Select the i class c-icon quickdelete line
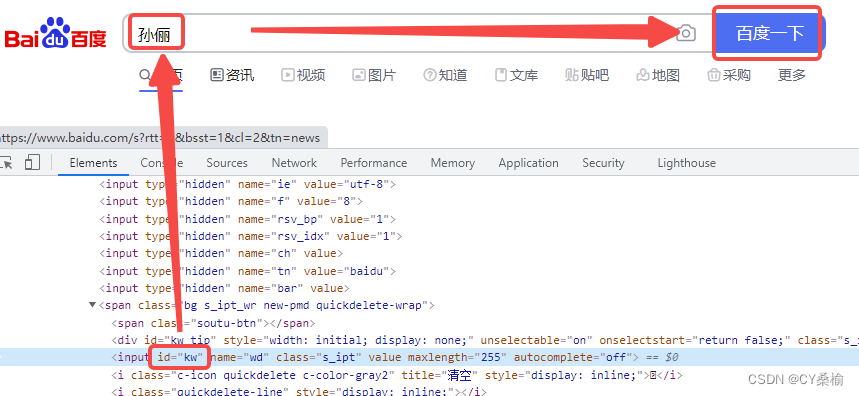The image size is (859, 396). tap(397, 375)
